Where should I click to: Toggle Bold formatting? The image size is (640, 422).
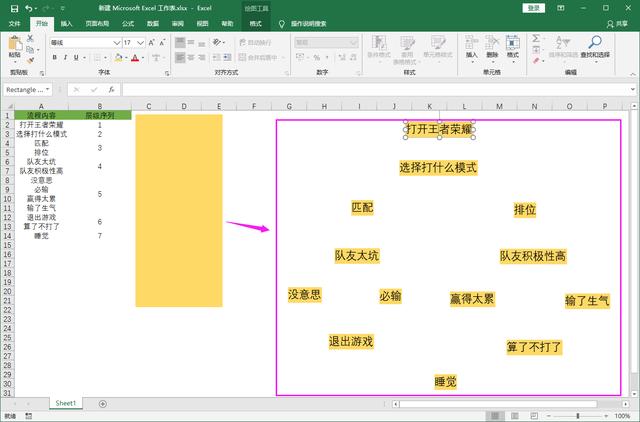(54, 58)
